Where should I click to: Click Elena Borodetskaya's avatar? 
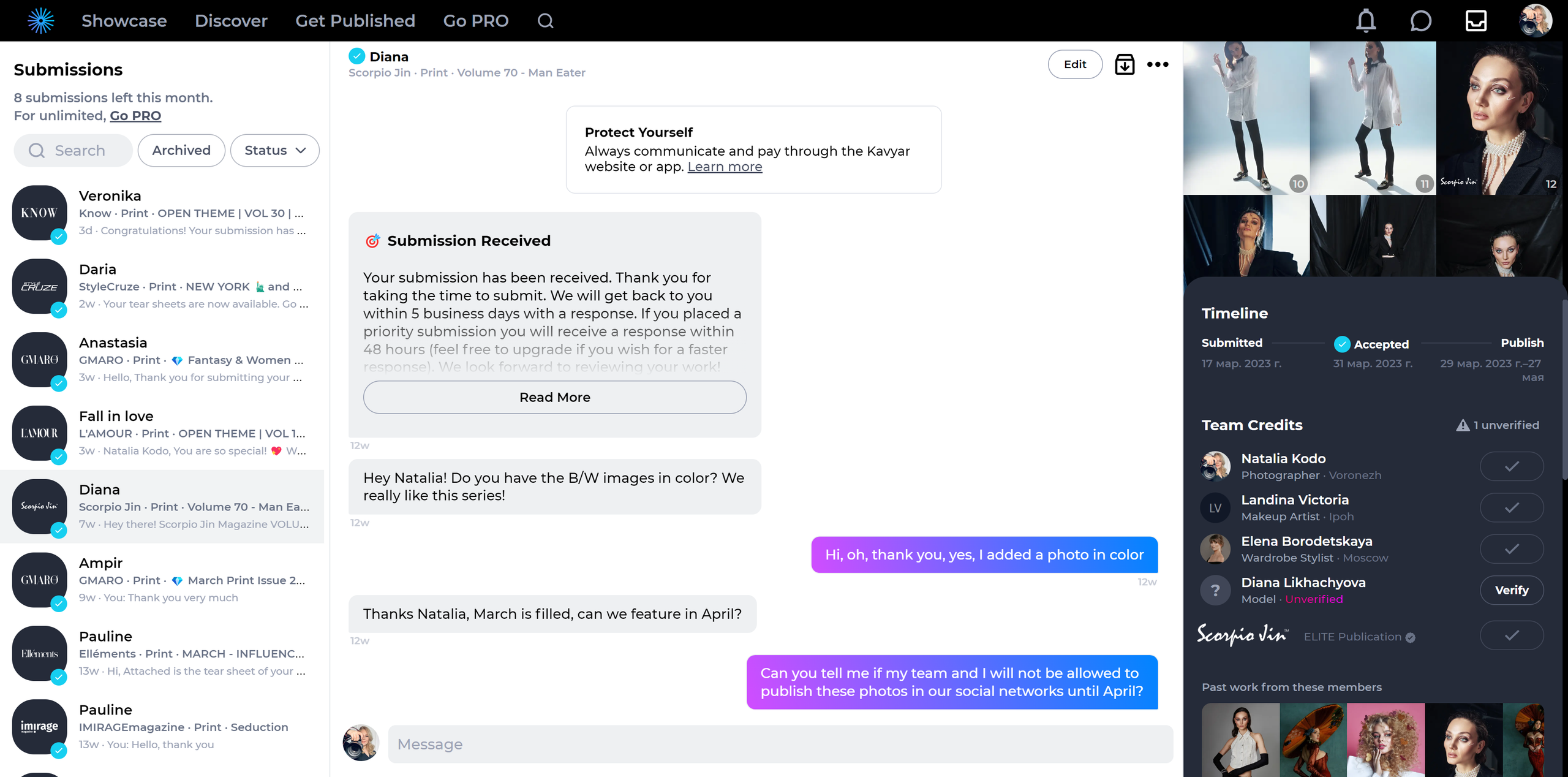click(1215, 548)
